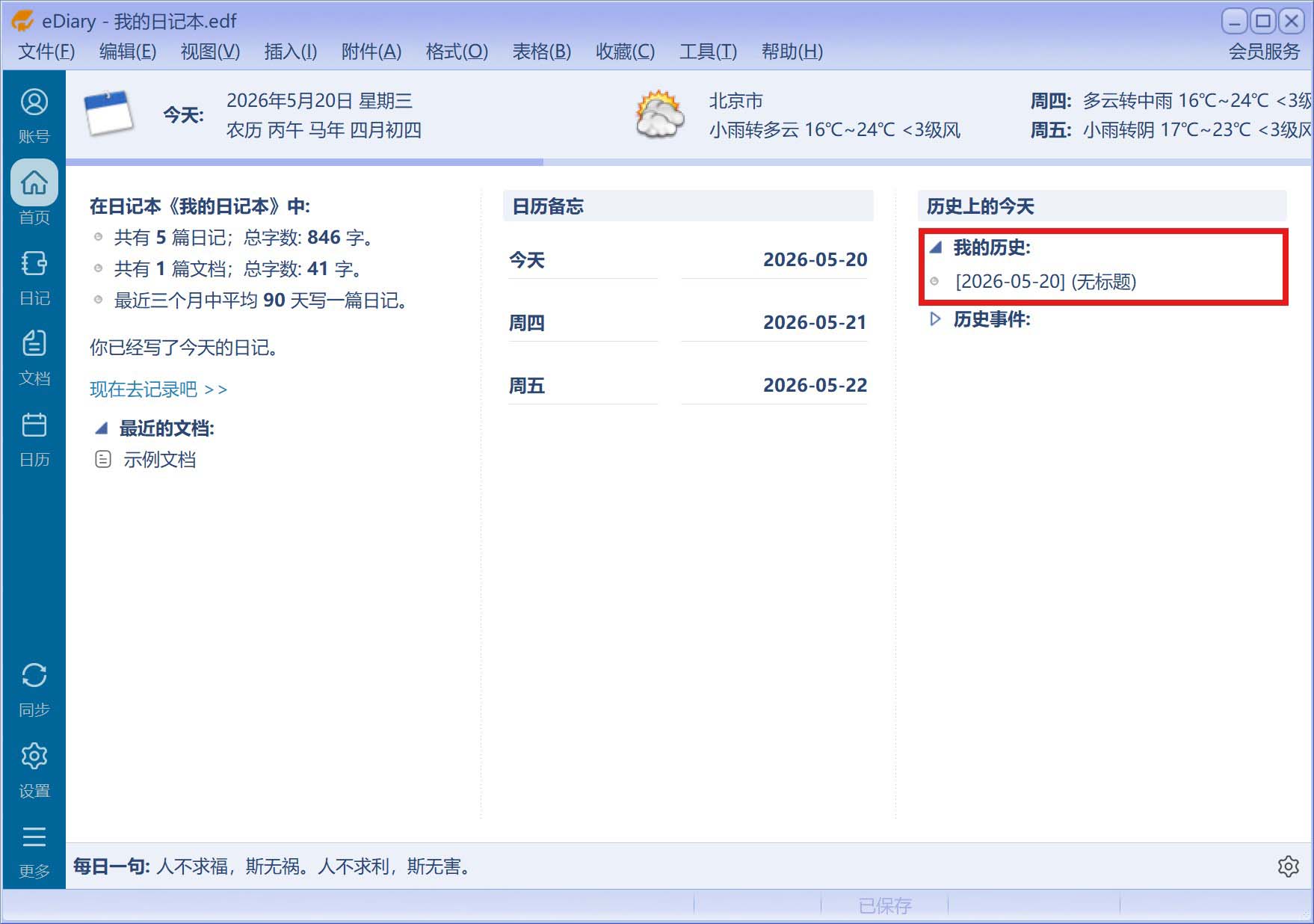Click the 周五 weather forecast line
Screen dimensions: 1314x924
[1170, 130]
